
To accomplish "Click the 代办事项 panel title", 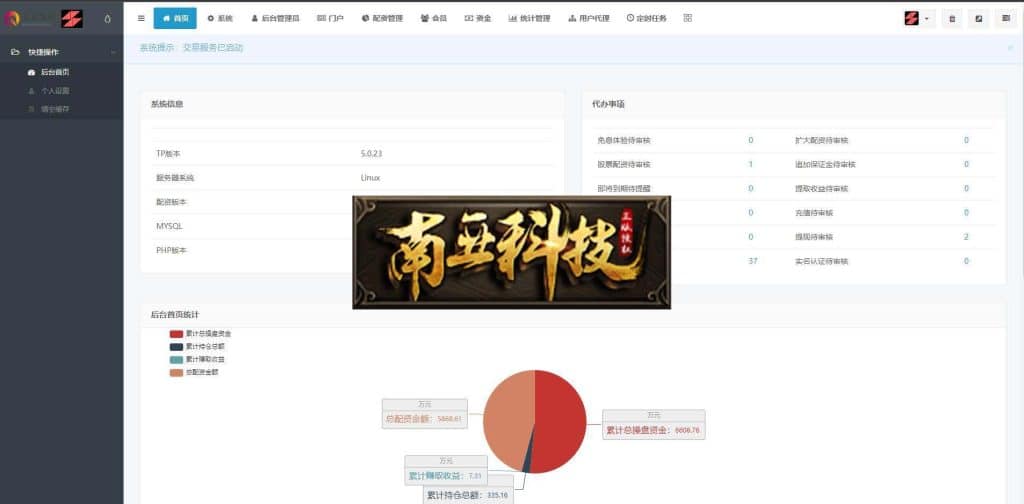I will coord(609,104).
